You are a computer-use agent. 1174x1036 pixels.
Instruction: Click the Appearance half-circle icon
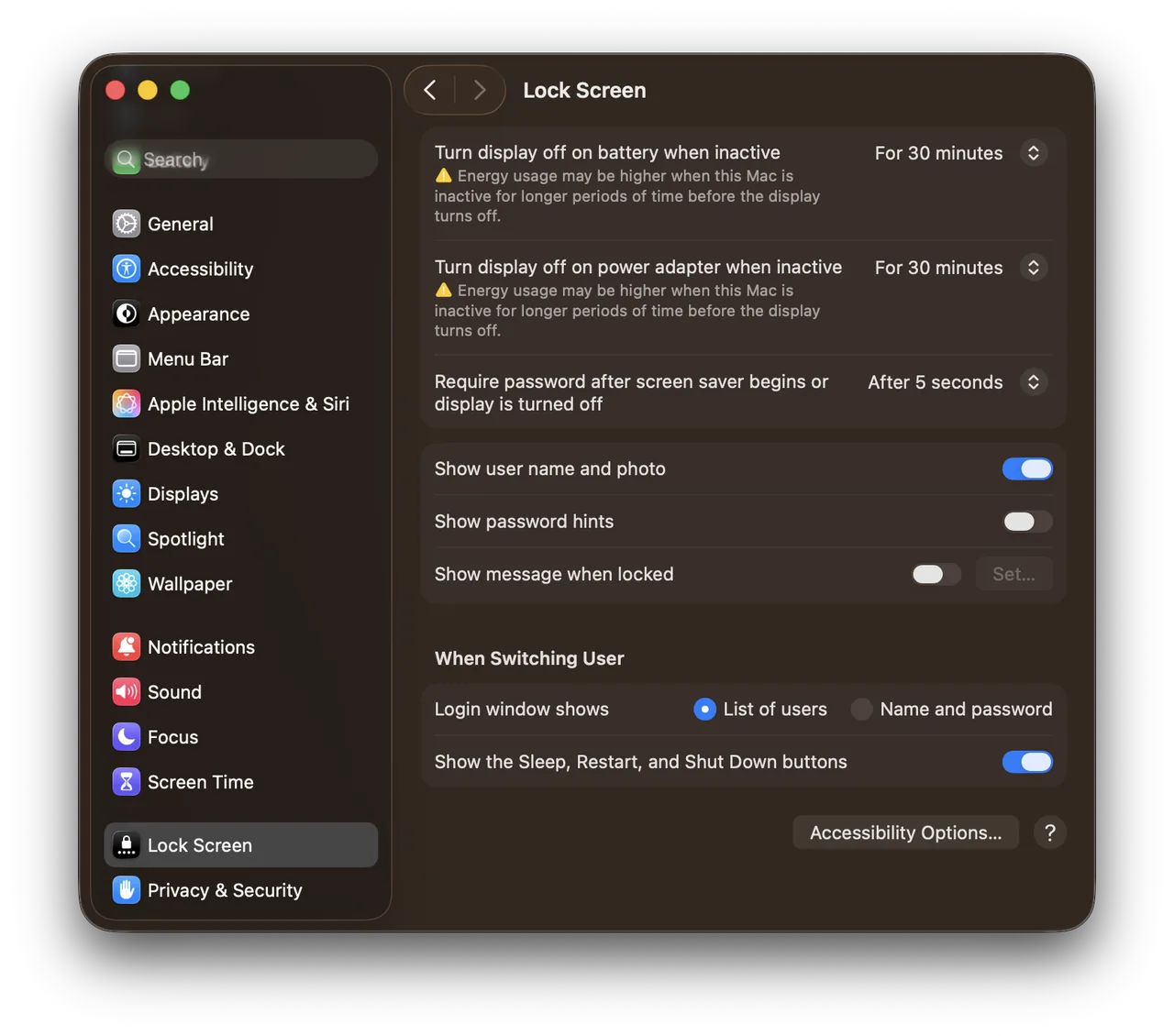click(x=127, y=314)
